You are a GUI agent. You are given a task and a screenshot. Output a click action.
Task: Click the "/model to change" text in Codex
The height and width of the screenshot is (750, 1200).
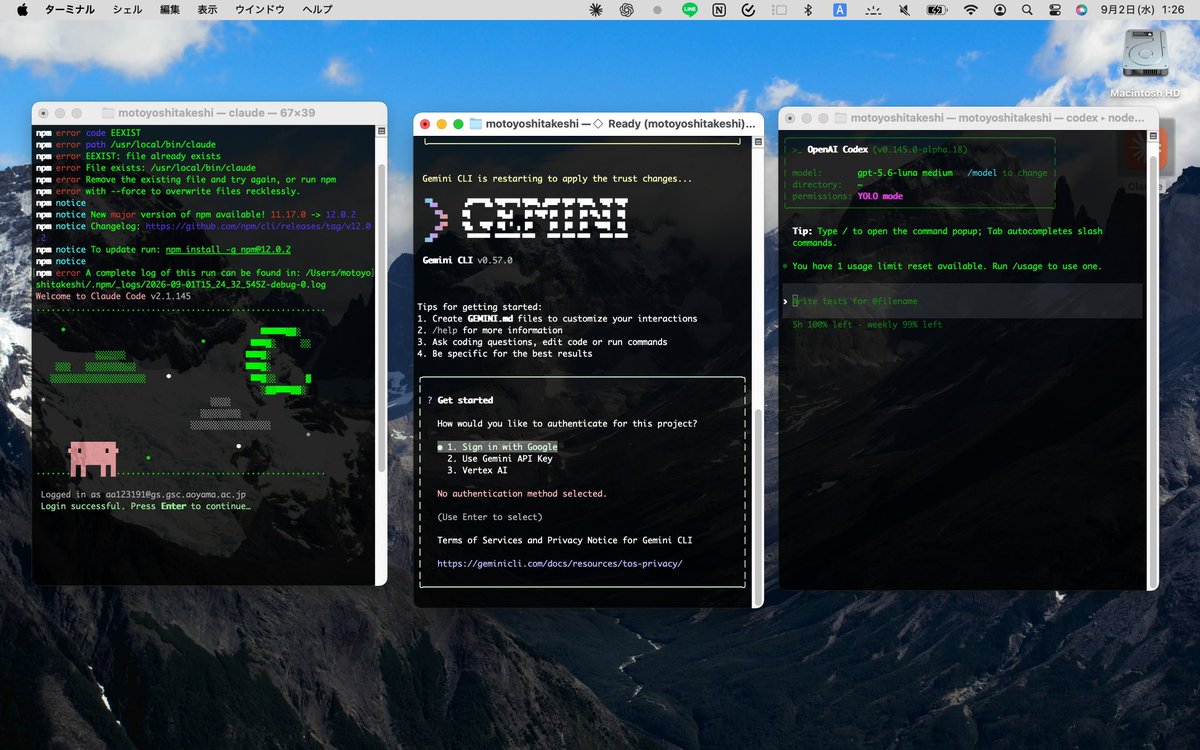tap(1007, 173)
